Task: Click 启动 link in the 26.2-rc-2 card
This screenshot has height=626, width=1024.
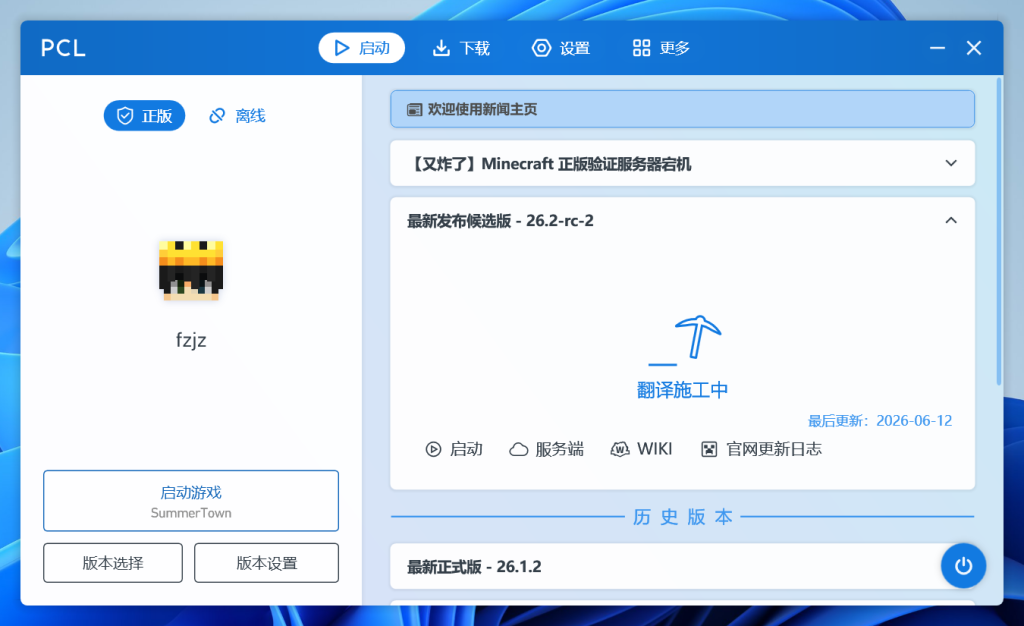Action: 454,449
